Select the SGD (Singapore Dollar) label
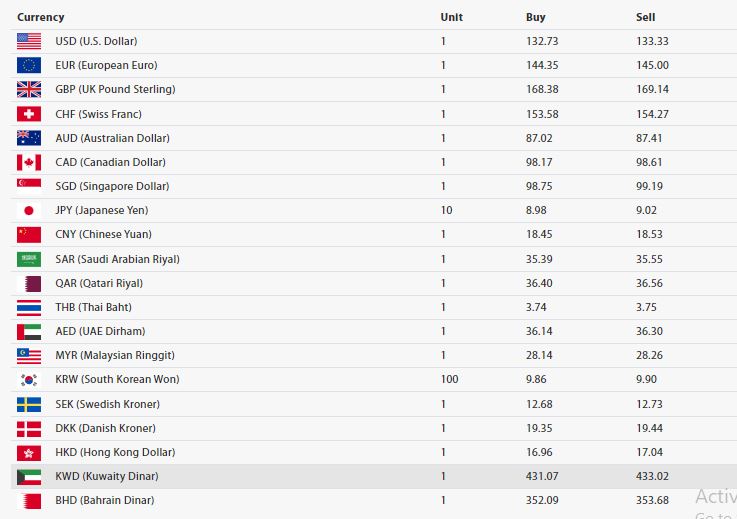 tap(112, 186)
